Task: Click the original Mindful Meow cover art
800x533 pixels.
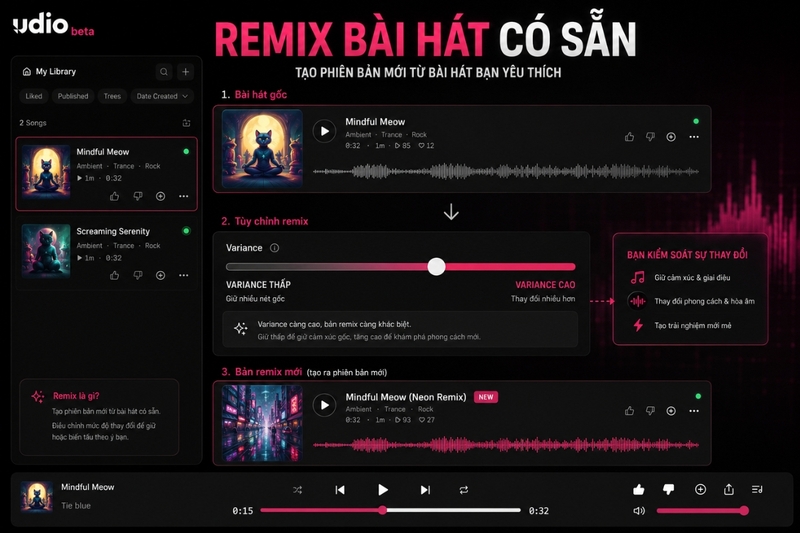Action: (x=262, y=148)
